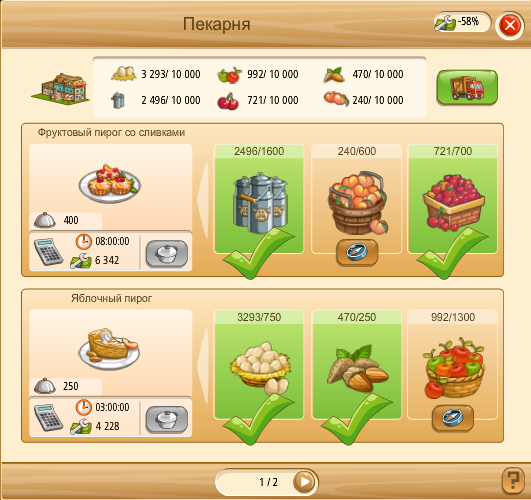Close the Пекарня window

click(x=510, y=25)
